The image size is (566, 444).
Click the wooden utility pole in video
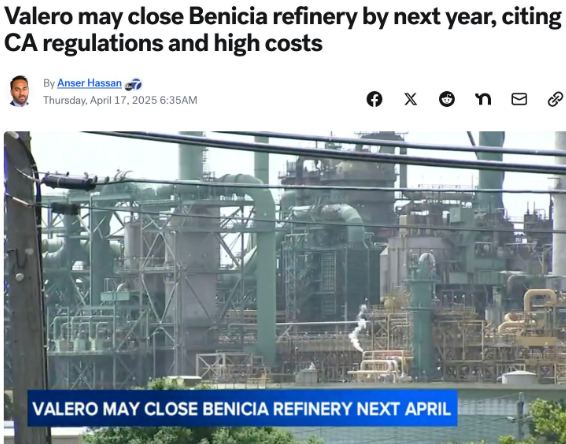pos(25,287)
